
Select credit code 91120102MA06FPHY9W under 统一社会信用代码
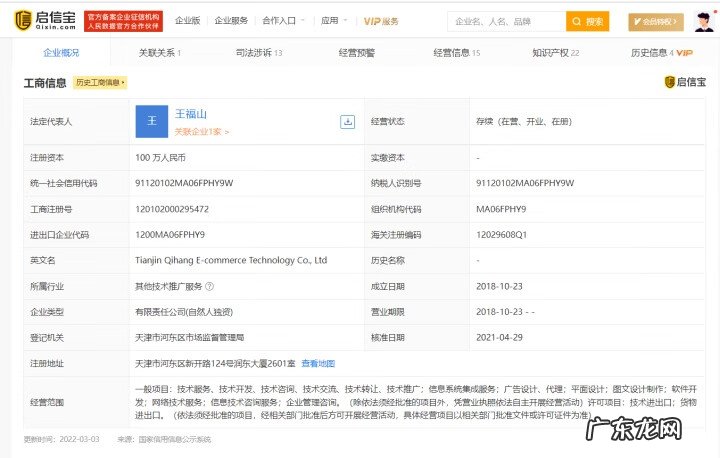click(x=184, y=183)
